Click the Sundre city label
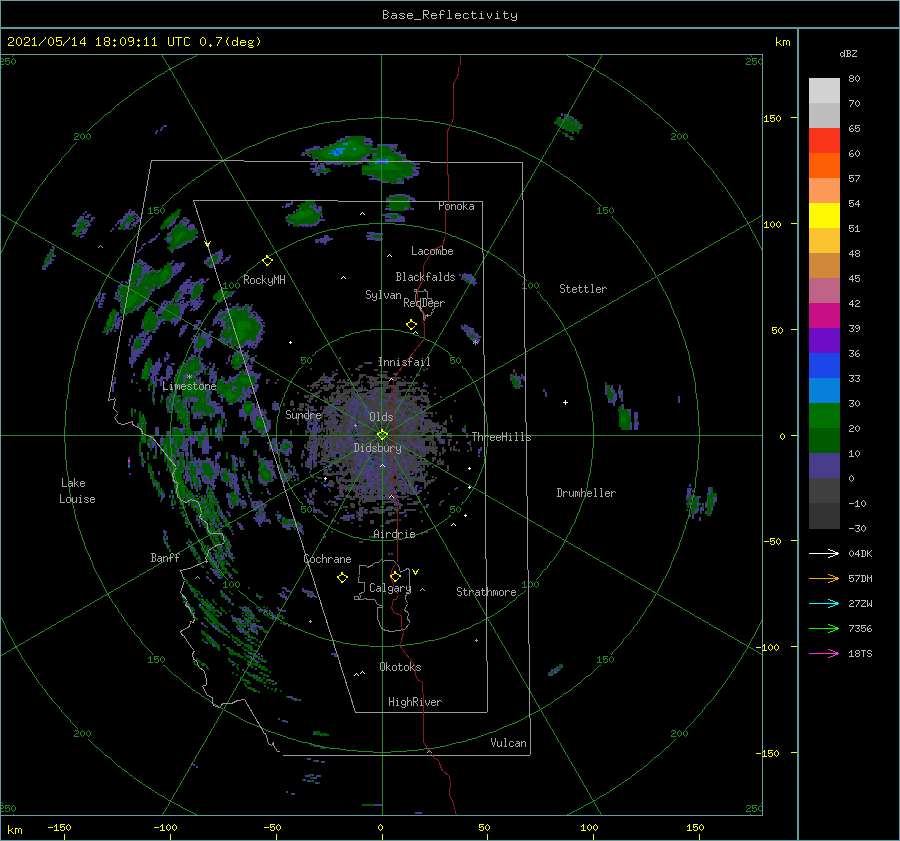Image resolution: width=900 pixels, height=841 pixels. [304, 414]
